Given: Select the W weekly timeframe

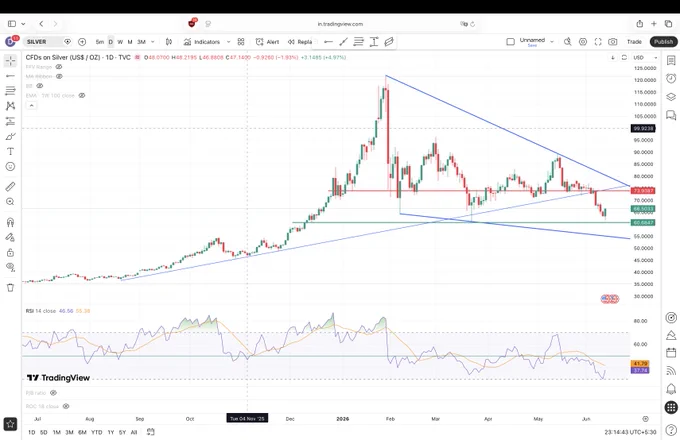Looking at the screenshot, I should click(x=120, y=42).
